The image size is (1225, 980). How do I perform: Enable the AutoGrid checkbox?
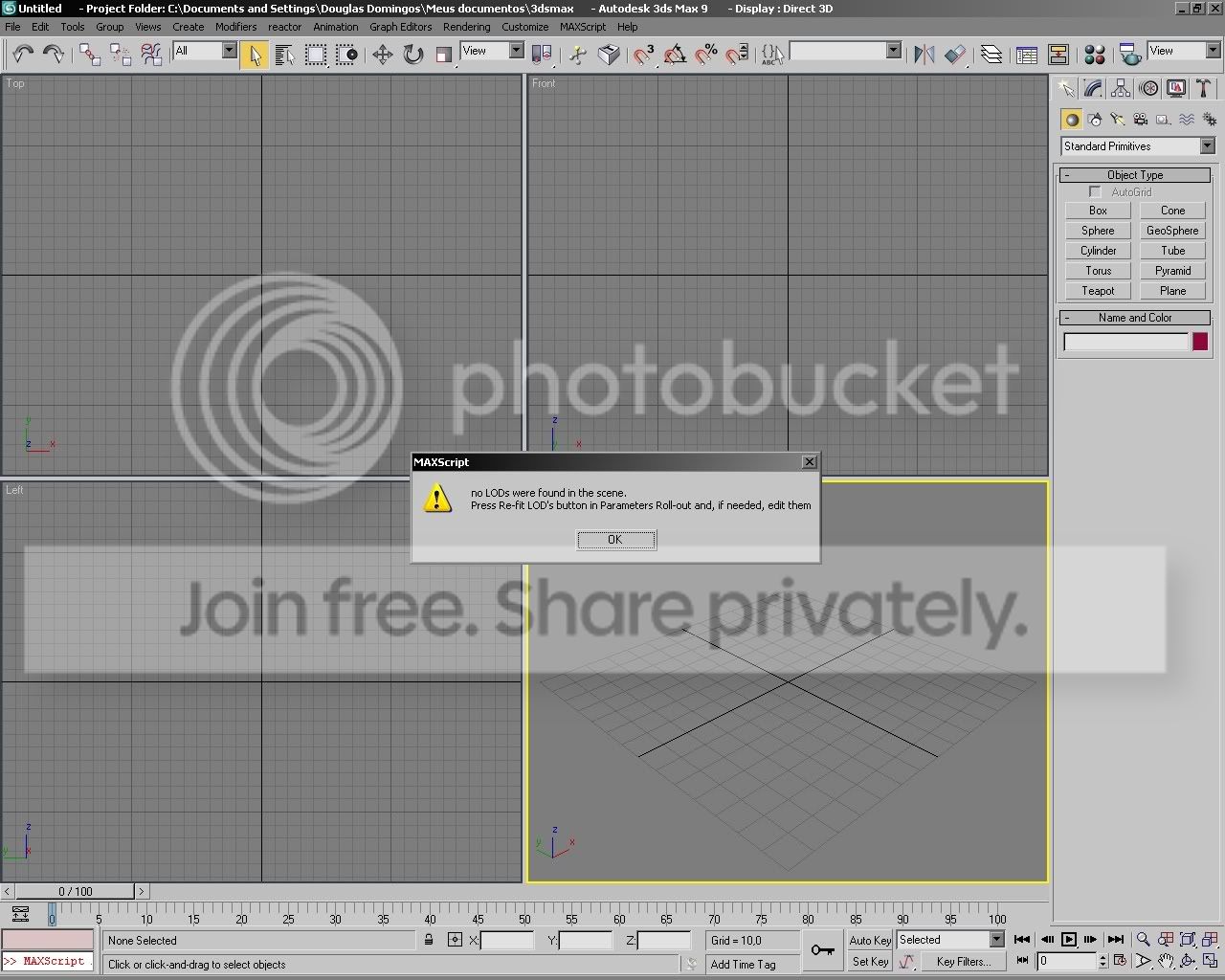click(x=1095, y=192)
